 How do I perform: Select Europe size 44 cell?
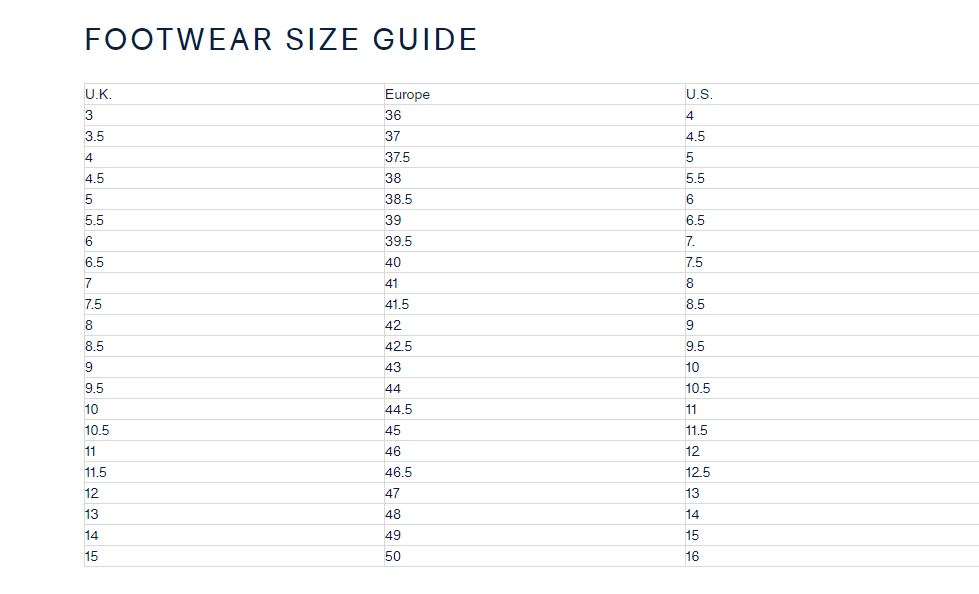pyautogui.click(x=393, y=388)
